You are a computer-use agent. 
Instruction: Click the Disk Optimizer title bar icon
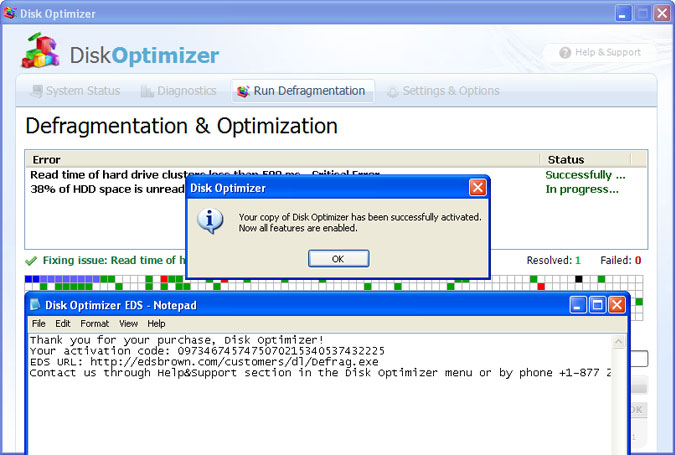click(10, 13)
